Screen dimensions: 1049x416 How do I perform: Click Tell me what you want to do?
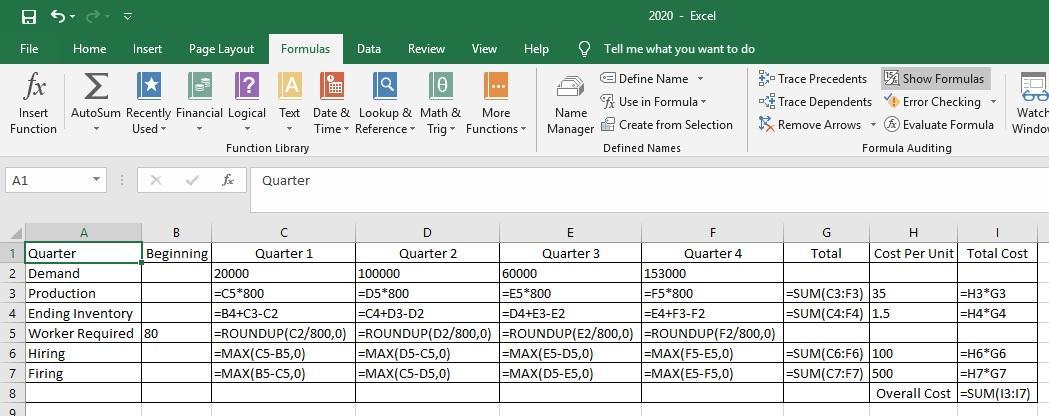[x=679, y=49]
